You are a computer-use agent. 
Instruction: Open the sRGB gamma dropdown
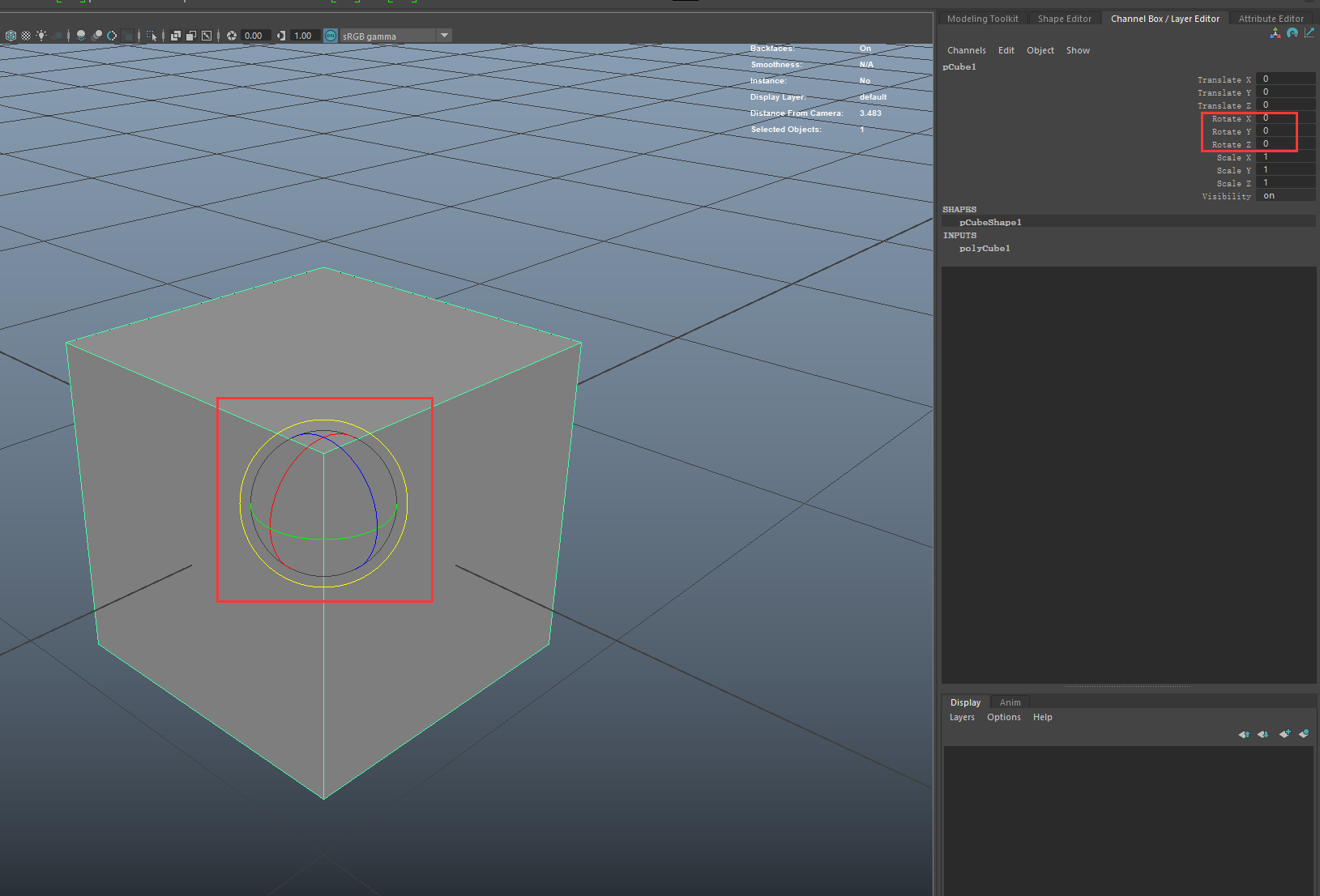(444, 35)
